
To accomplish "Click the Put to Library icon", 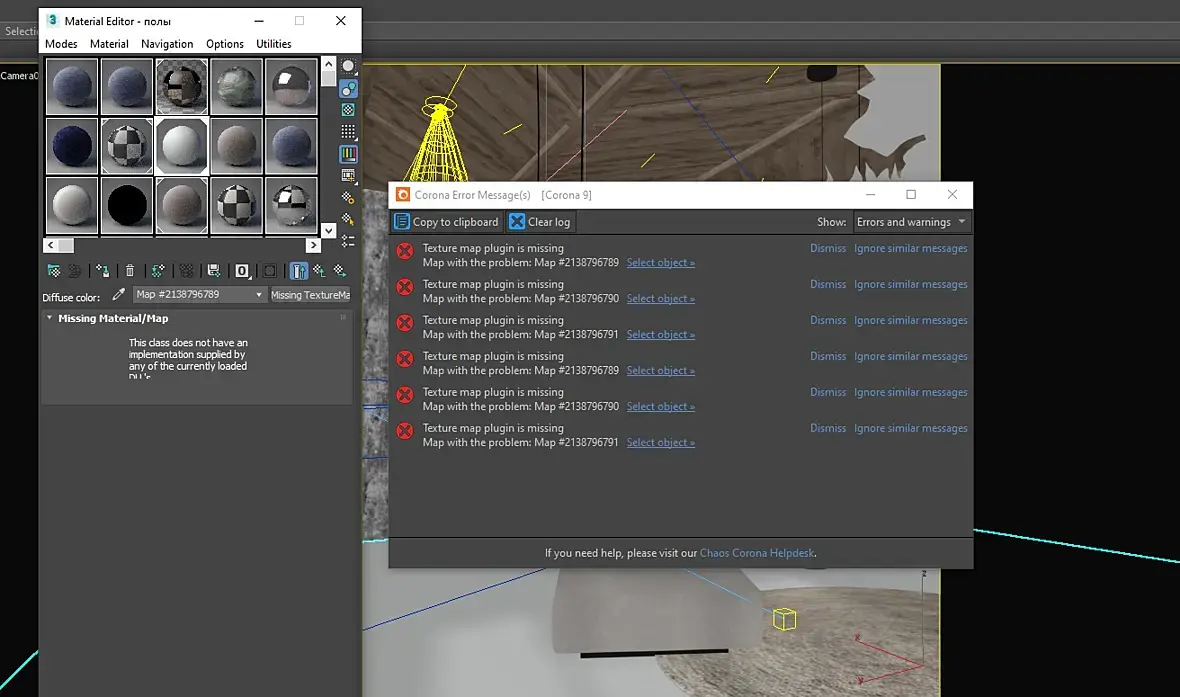I will coord(214,271).
